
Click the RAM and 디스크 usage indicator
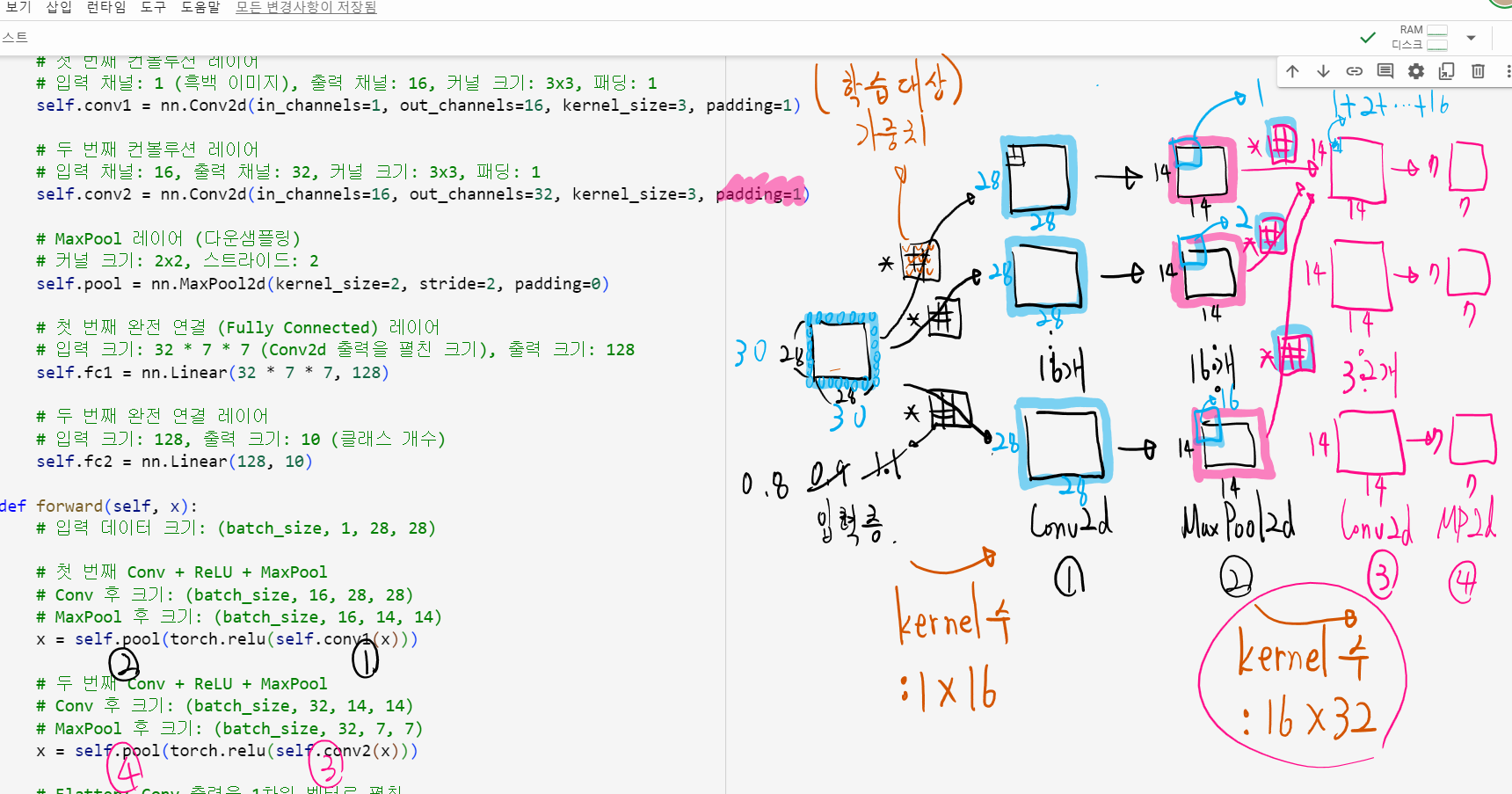(x=1419, y=38)
